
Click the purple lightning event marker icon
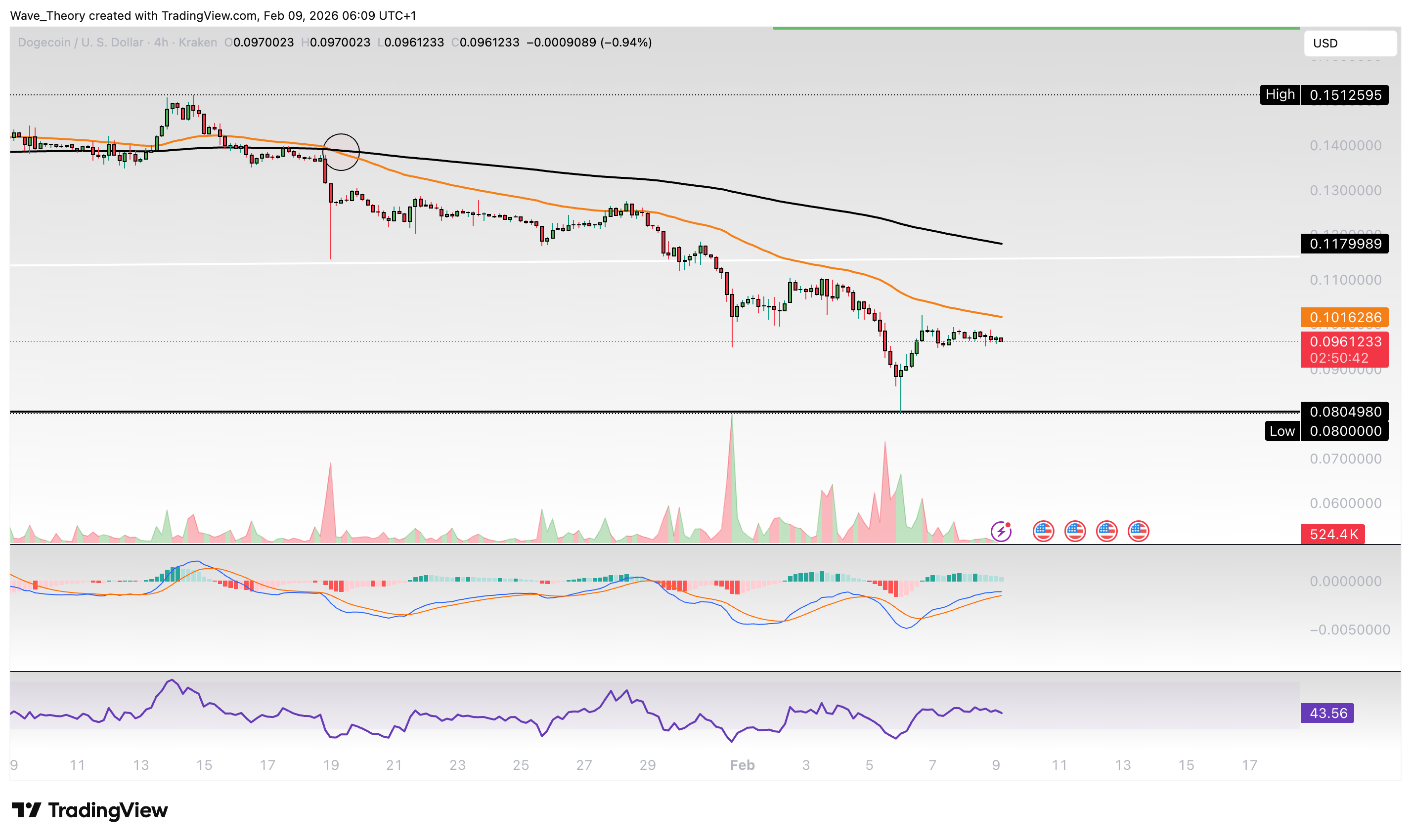pyautogui.click(x=1002, y=532)
